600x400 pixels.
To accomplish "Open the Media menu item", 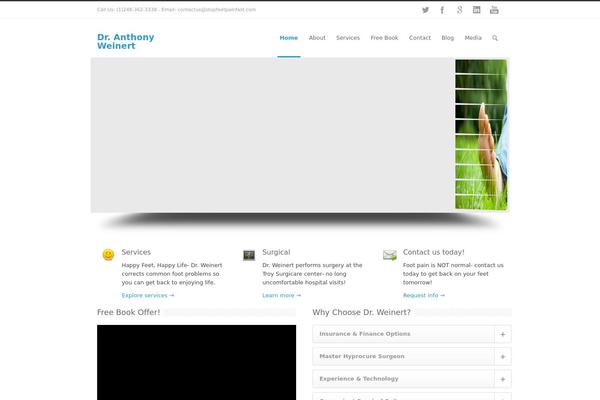I will [473, 38].
